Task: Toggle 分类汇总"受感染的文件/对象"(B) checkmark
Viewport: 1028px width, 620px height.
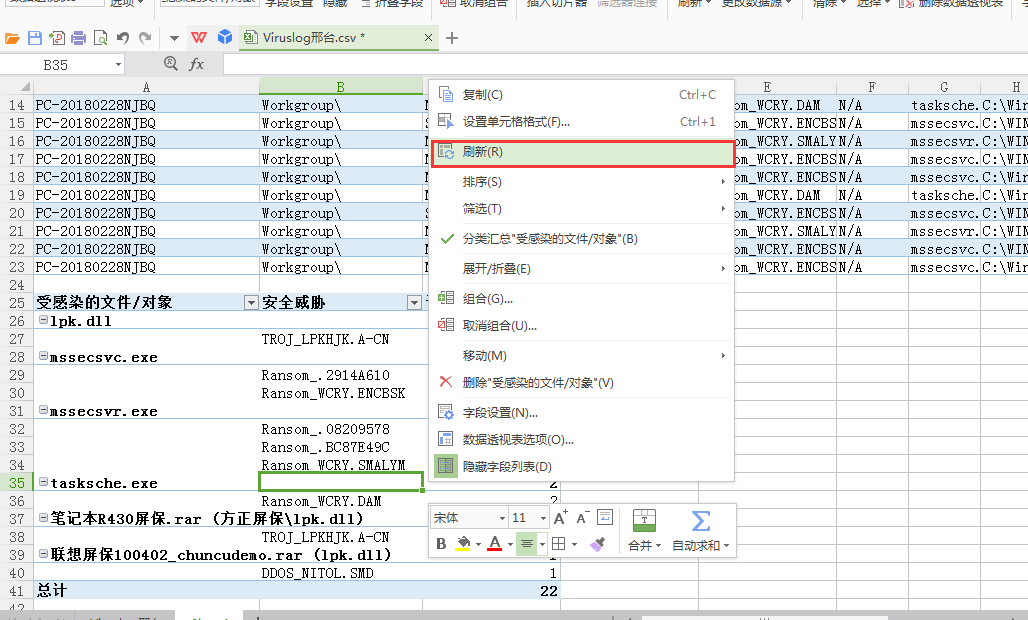Action: tap(581, 239)
